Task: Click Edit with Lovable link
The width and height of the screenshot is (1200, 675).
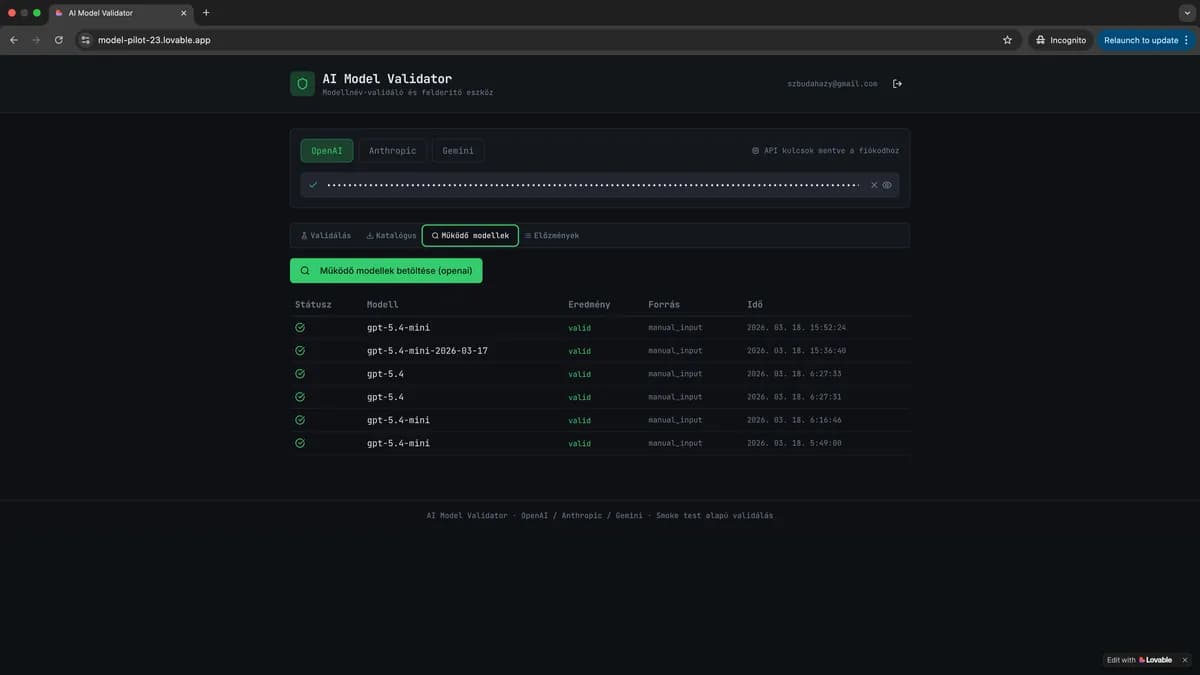Action: pyautogui.click(x=1139, y=660)
